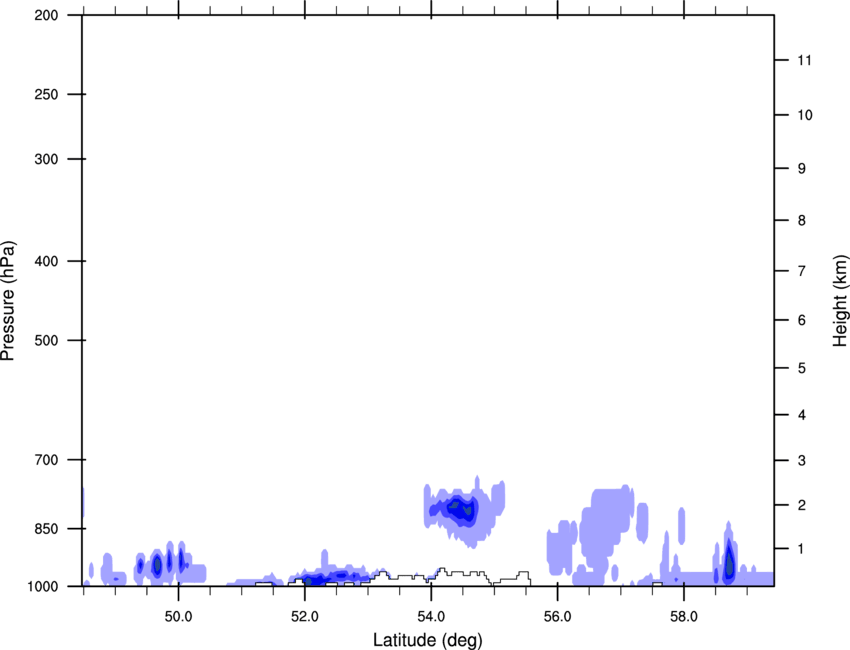Image resolution: width=850 pixels, height=650 pixels.
Task: Pick the 11 km height label
Action: [x=804, y=60]
